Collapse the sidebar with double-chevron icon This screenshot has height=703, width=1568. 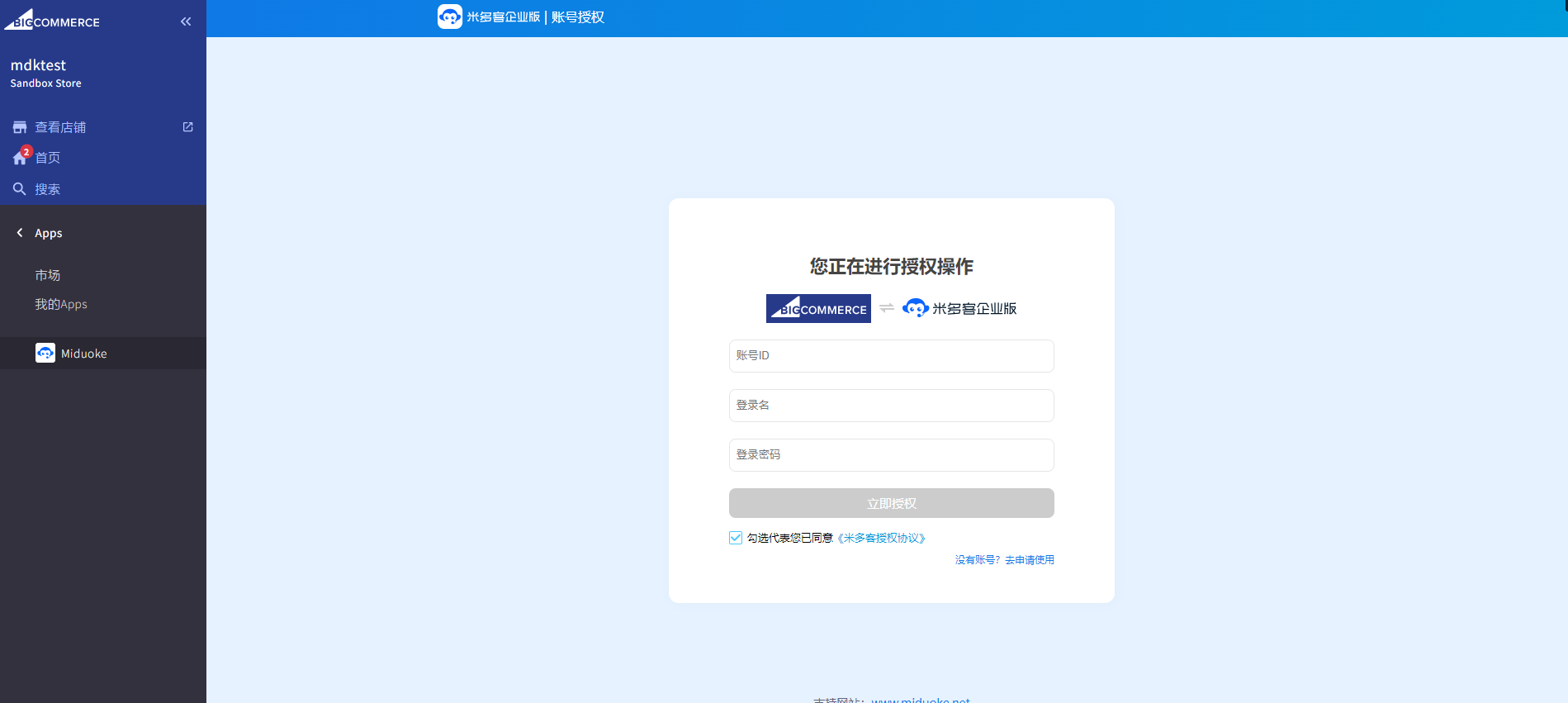186,21
